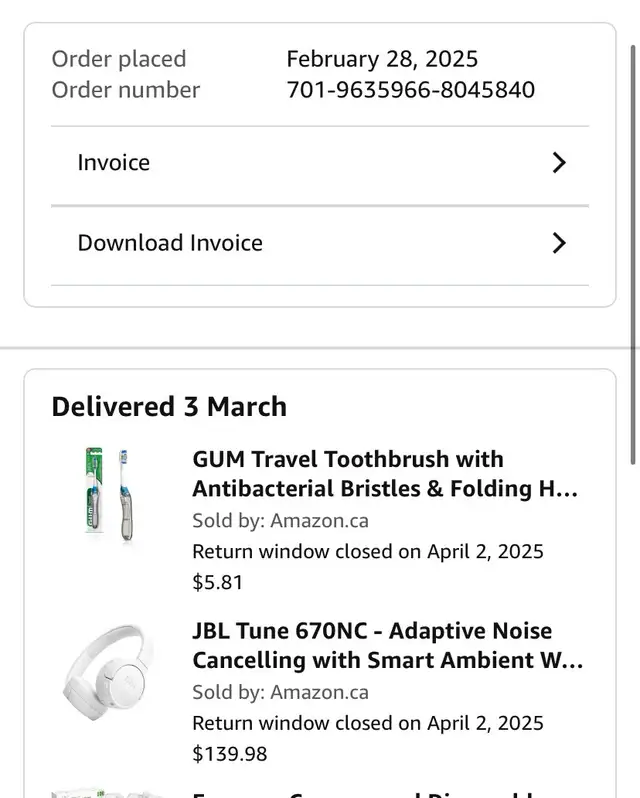Open the GUM Travel Toothbrush product title
The image size is (640, 798).
(x=385, y=474)
